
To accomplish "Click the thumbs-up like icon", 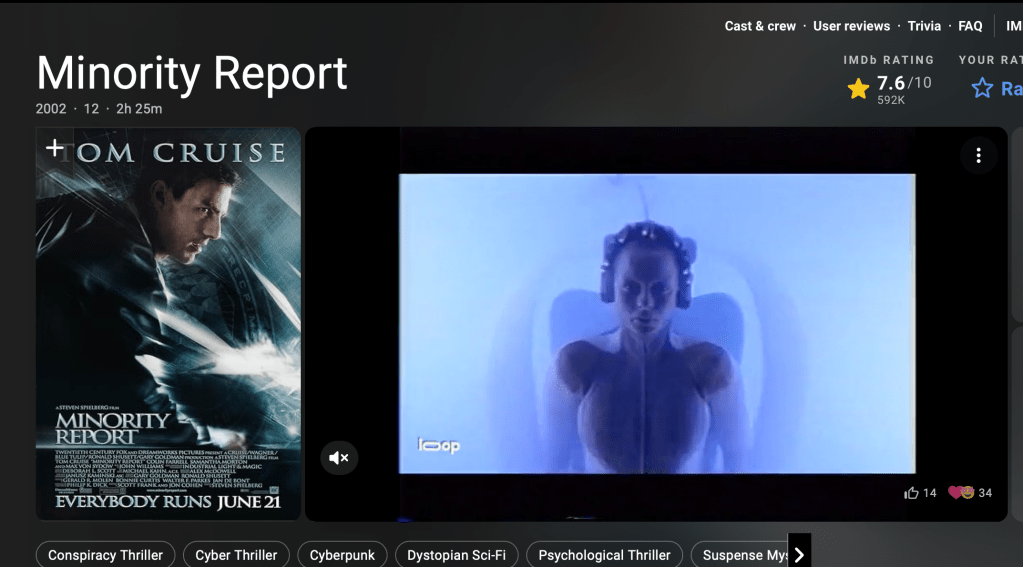I will click(x=911, y=493).
